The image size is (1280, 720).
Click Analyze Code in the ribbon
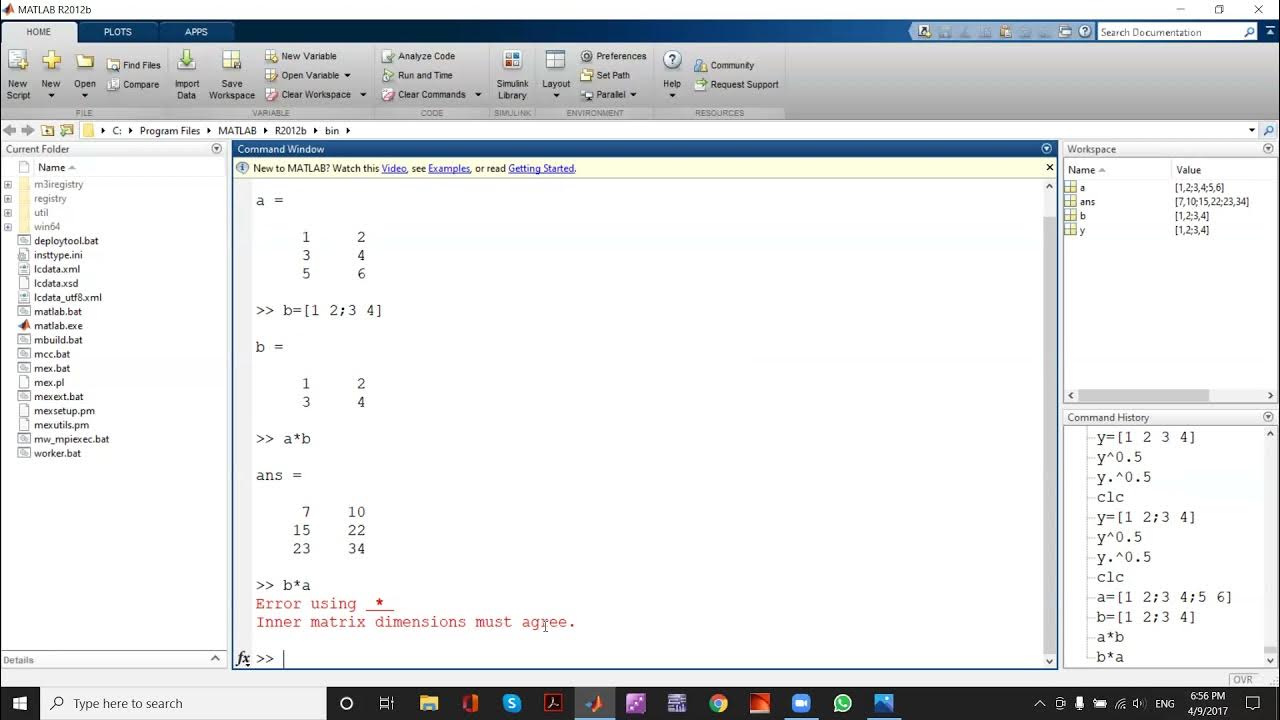click(x=418, y=56)
